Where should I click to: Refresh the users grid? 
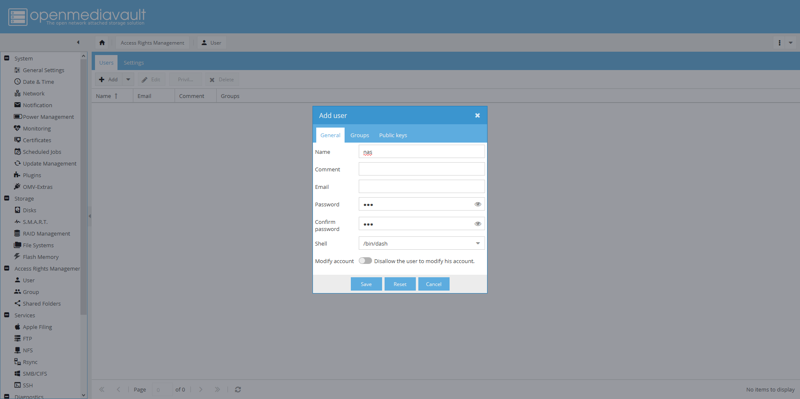tap(238, 389)
